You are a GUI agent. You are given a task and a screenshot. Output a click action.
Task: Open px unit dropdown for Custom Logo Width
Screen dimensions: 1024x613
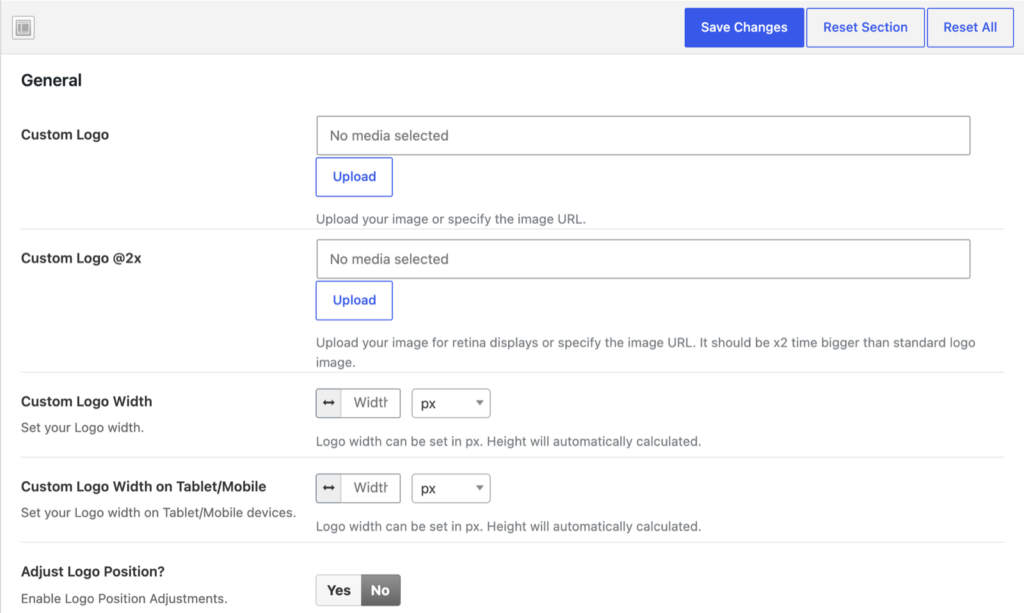(x=451, y=403)
